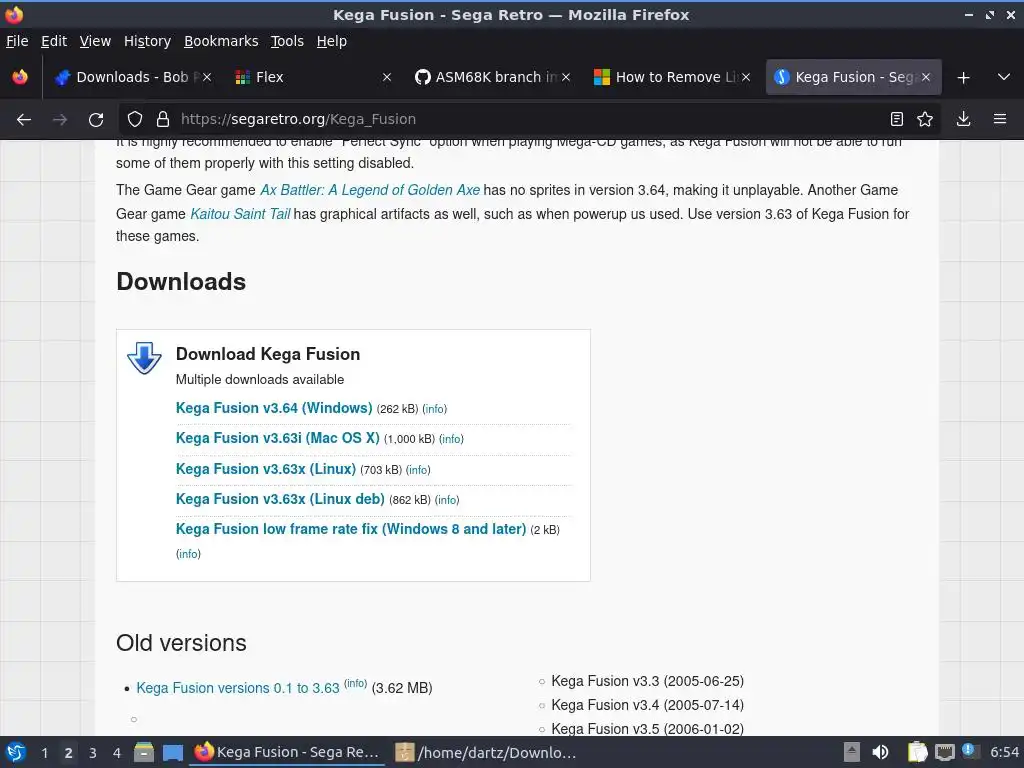Open info for the Mac OS X download
This screenshot has width=1024, height=768.
click(x=451, y=440)
